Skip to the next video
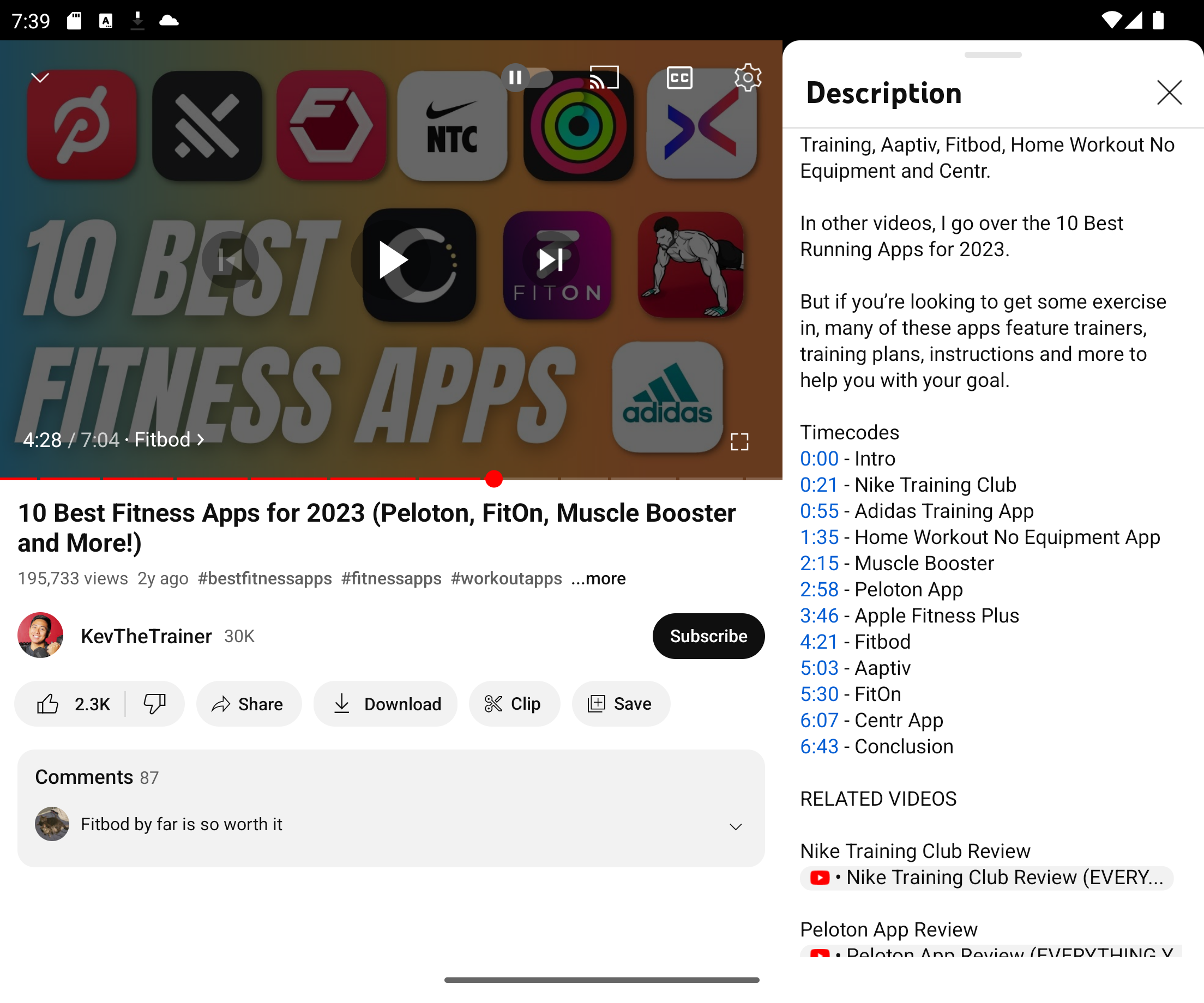Screen dimensions: 1204x1003 550,260
